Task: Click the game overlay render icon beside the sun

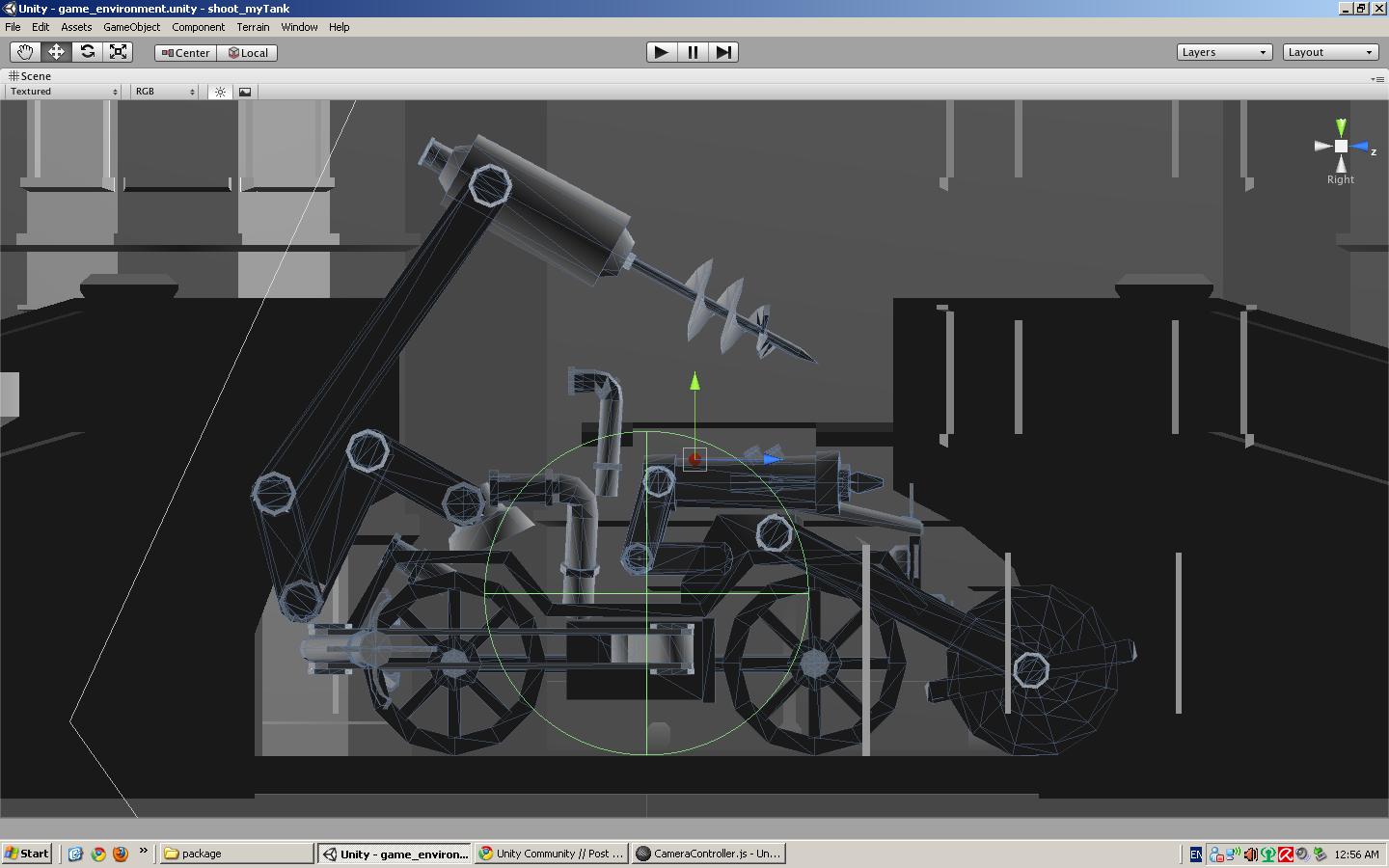Action: (x=245, y=92)
